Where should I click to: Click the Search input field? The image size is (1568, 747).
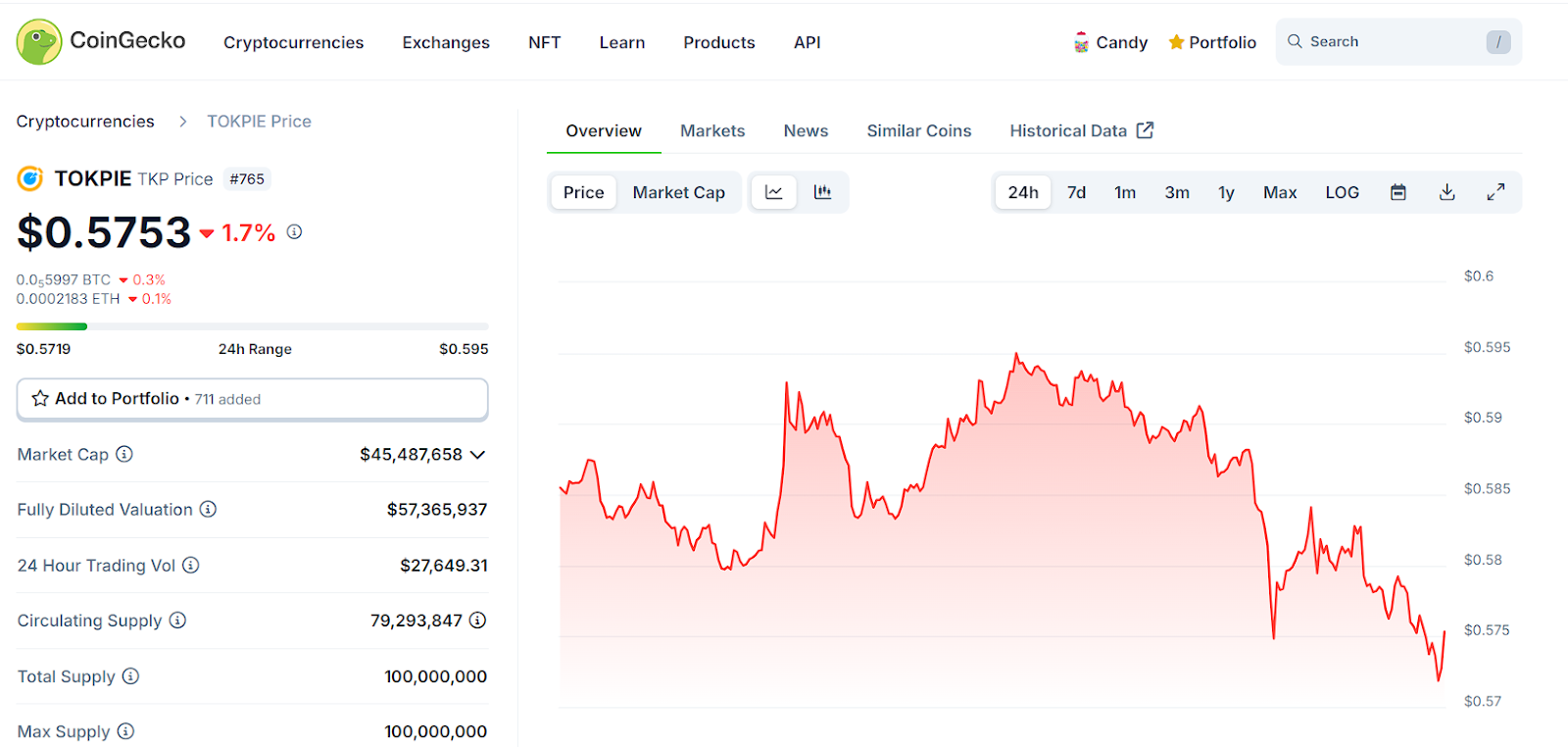tap(1392, 42)
